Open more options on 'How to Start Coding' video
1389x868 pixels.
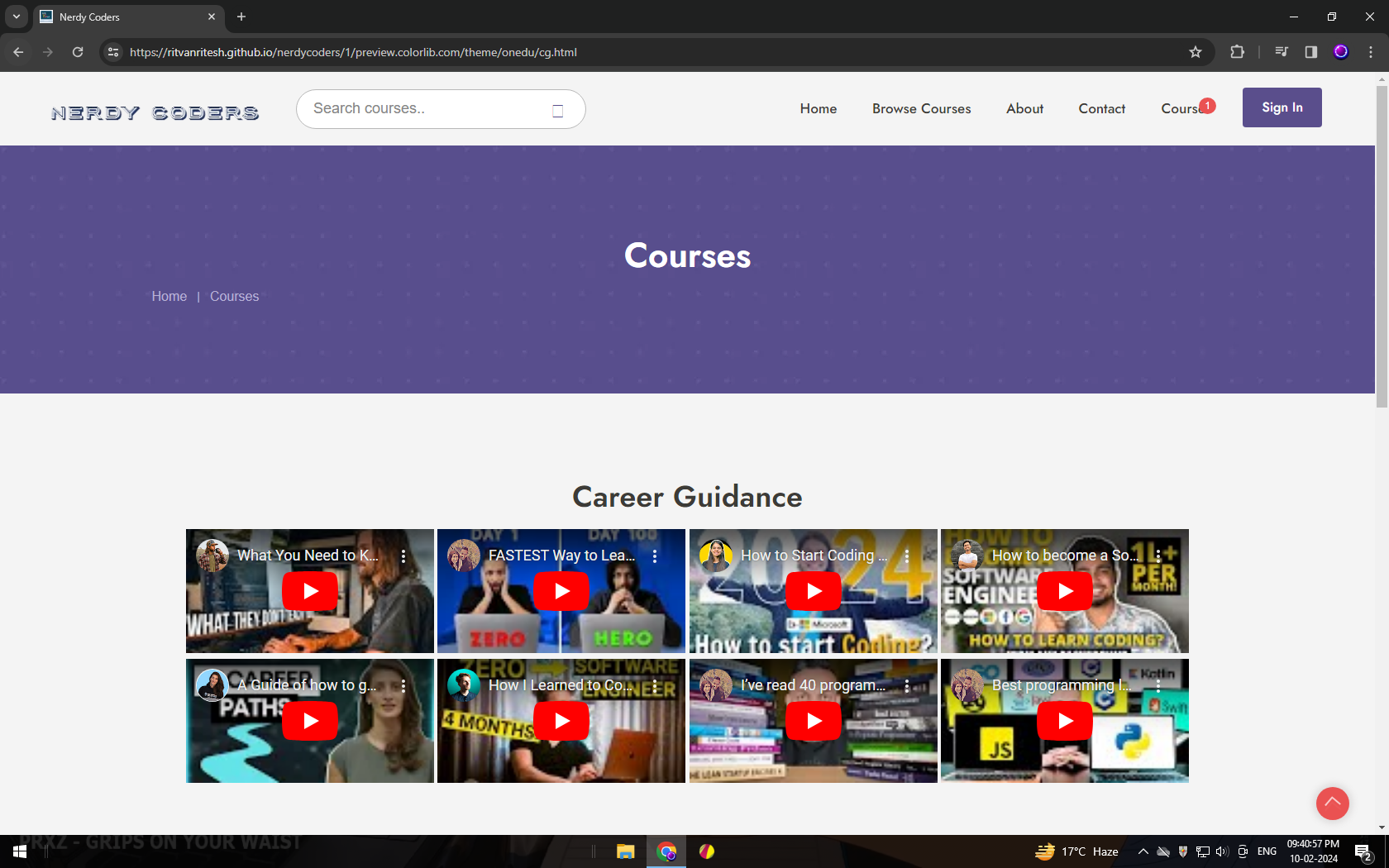tap(907, 556)
